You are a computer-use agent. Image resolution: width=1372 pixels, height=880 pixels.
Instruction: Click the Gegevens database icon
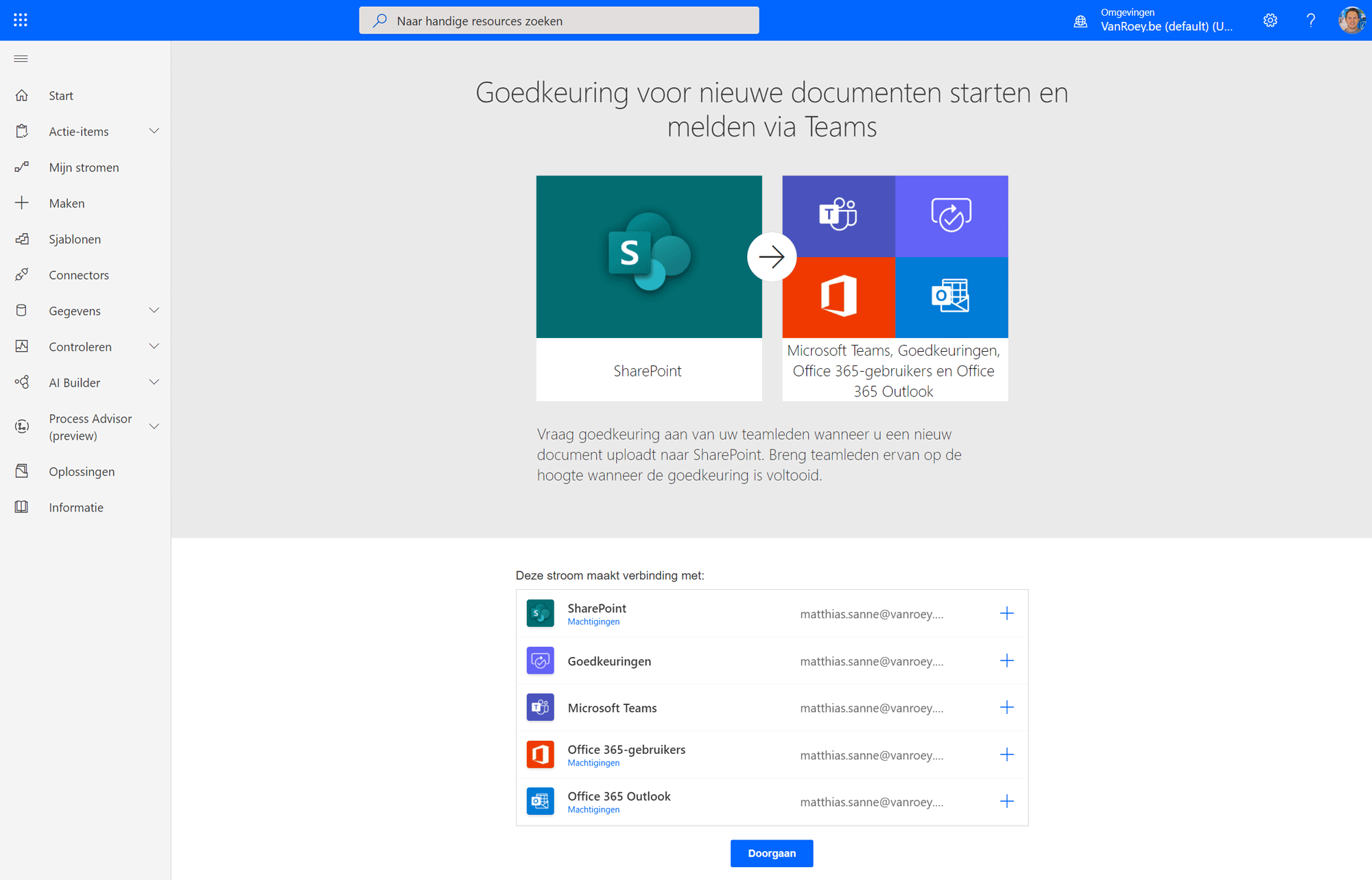(22, 310)
